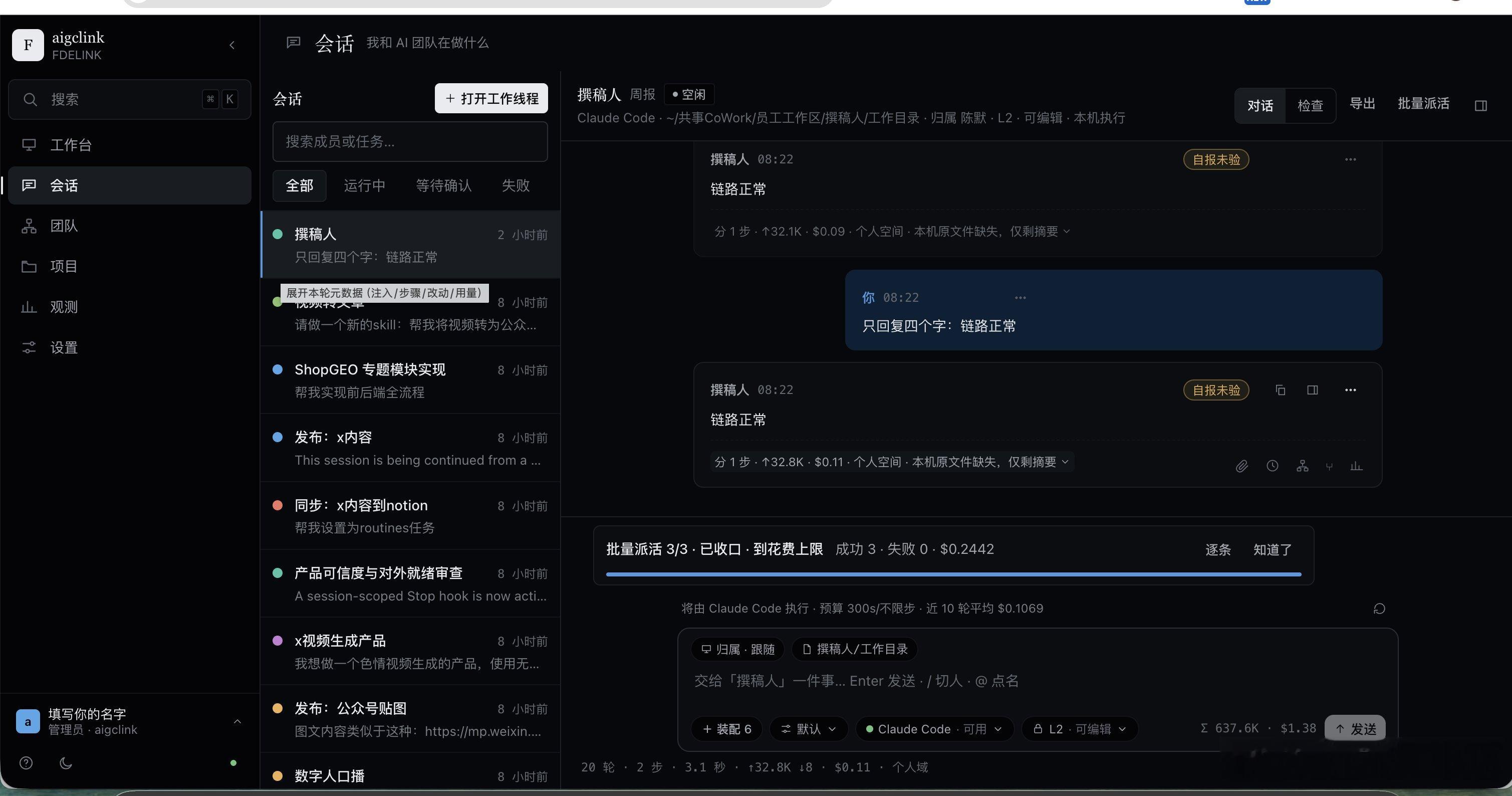Open the 同步：x内容到notion conversation
The height and width of the screenshot is (796, 1512).
click(410, 516)
